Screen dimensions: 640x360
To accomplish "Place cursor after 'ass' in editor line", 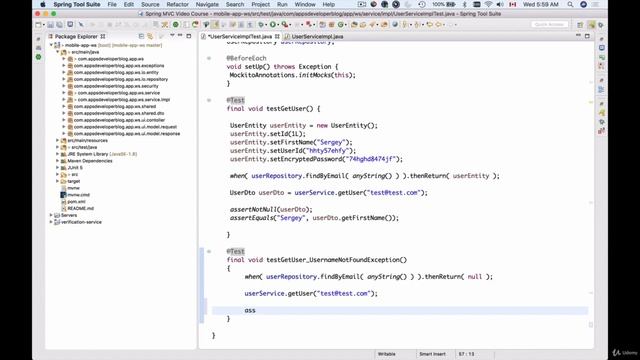I will tap(256, 310).
